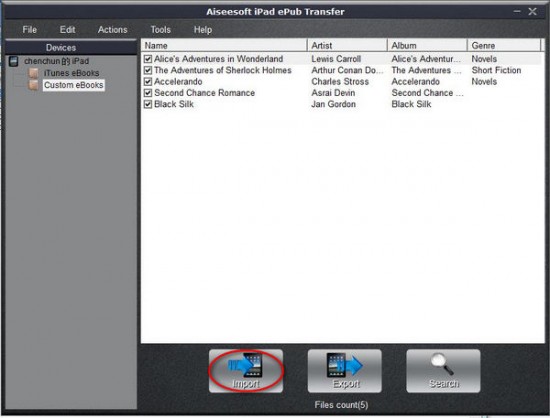Open the File menu
This screenshot has width=550, height=418.
pos(29,30)
